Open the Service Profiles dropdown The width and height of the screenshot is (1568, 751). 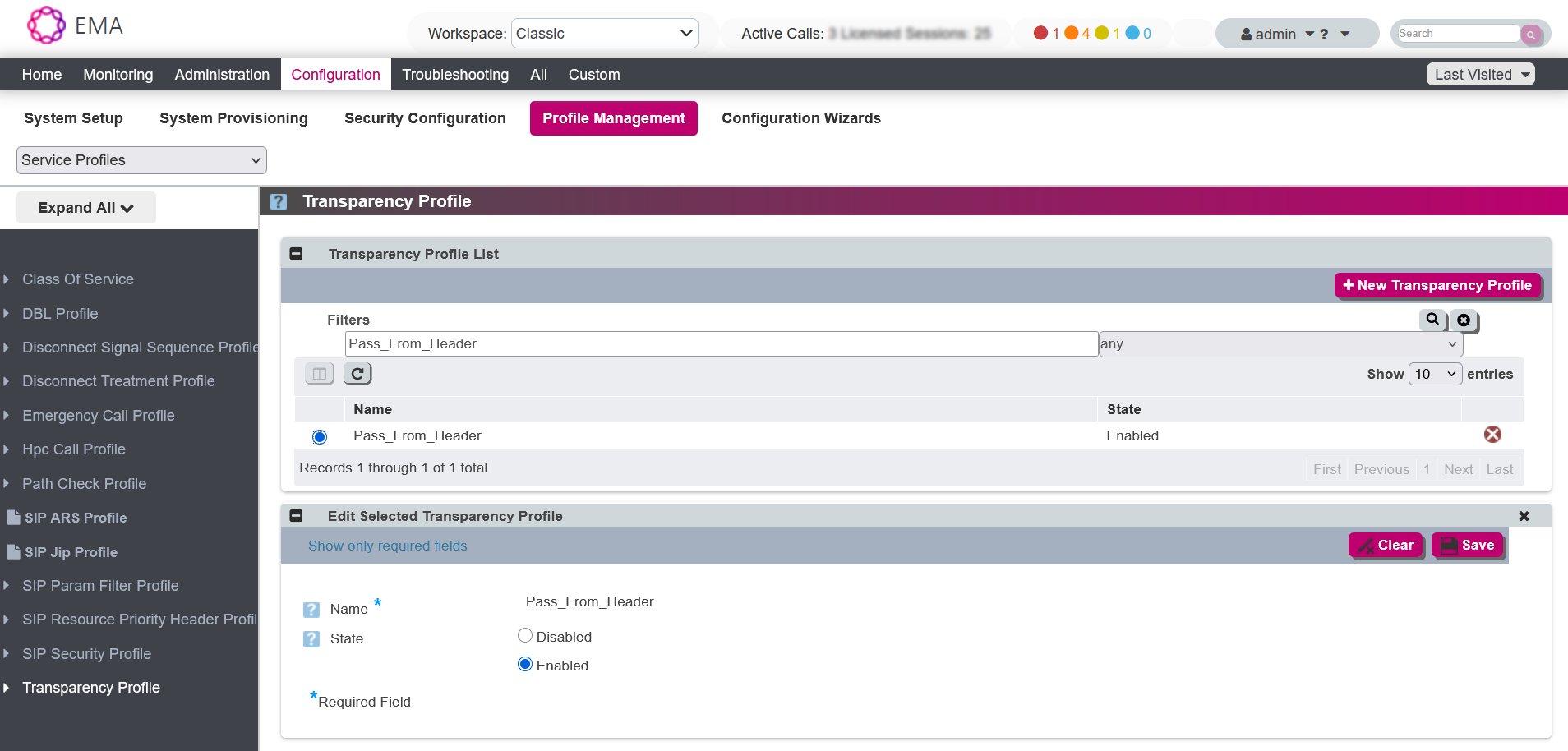[141, 160]
